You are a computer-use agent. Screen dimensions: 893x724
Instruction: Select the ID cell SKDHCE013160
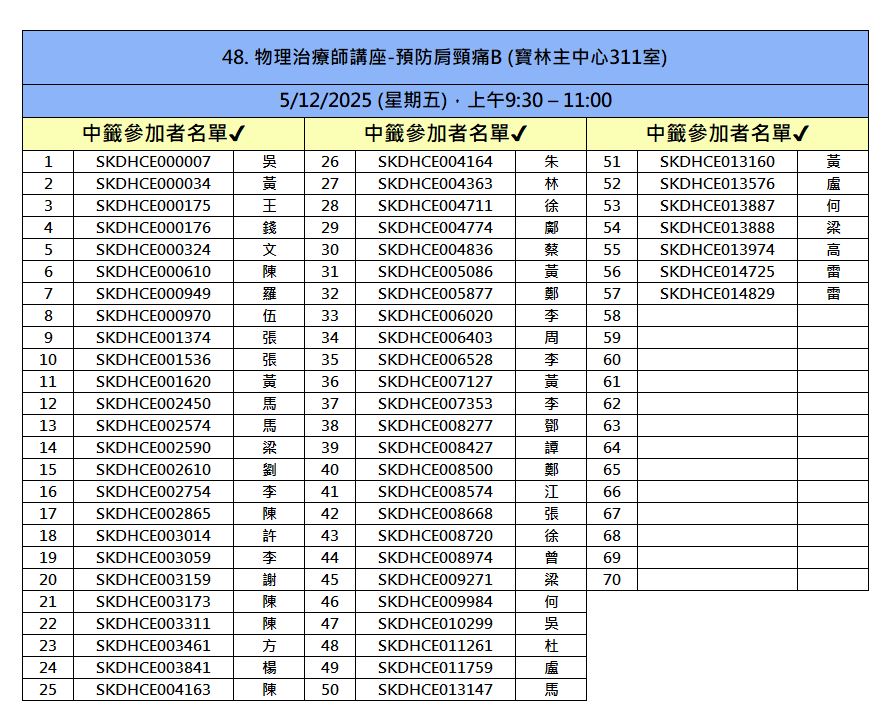click(717, 162)
